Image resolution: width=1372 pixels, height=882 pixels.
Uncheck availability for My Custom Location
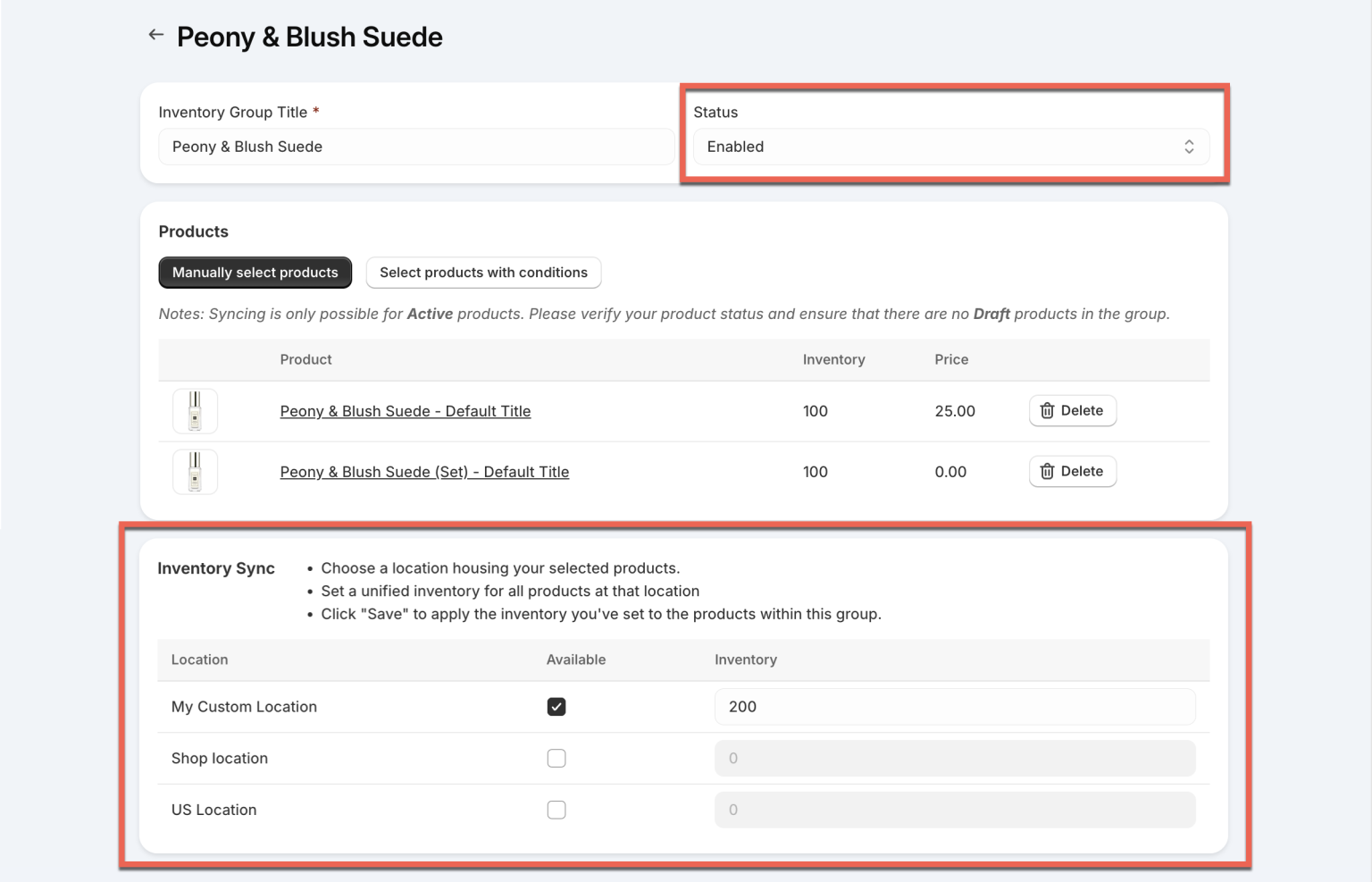556,706
